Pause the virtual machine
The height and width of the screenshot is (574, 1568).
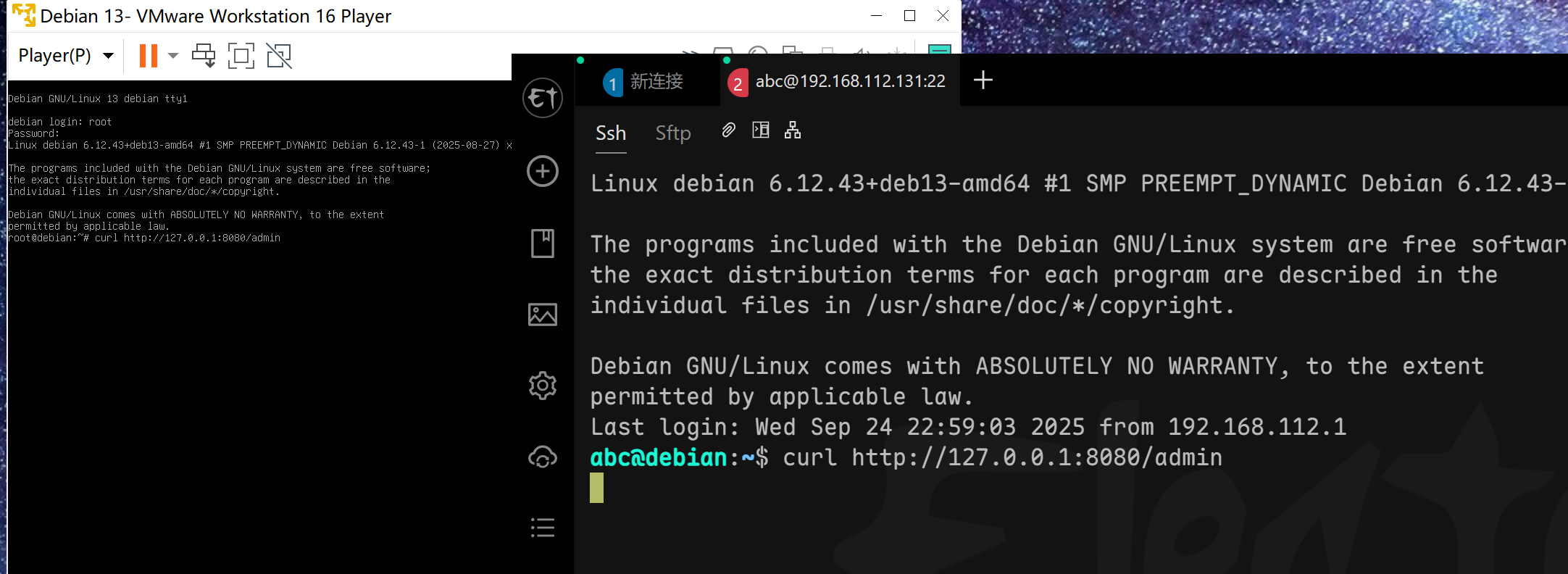[149, 56]
